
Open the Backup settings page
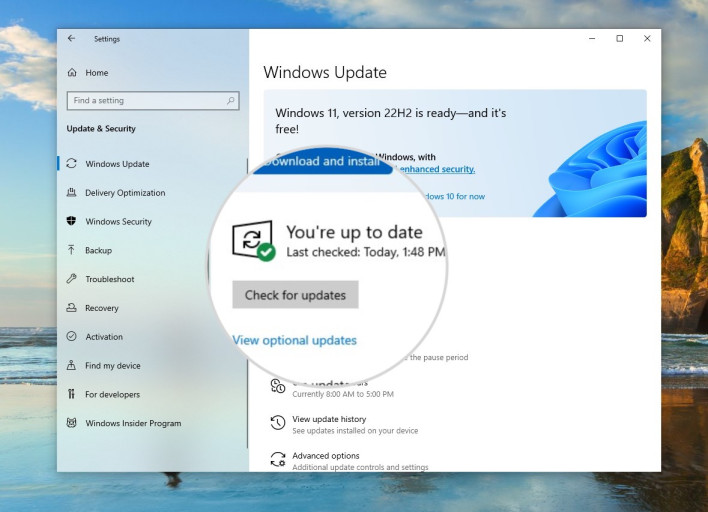(x=152, y=250)
